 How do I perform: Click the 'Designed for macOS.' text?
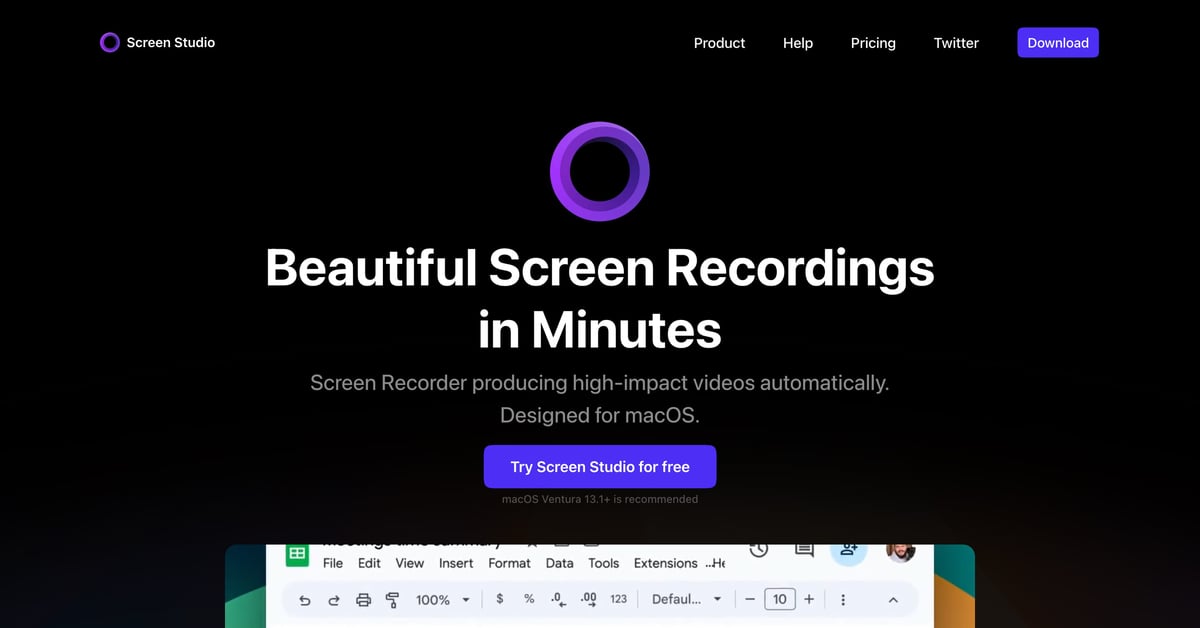(600, 414)
